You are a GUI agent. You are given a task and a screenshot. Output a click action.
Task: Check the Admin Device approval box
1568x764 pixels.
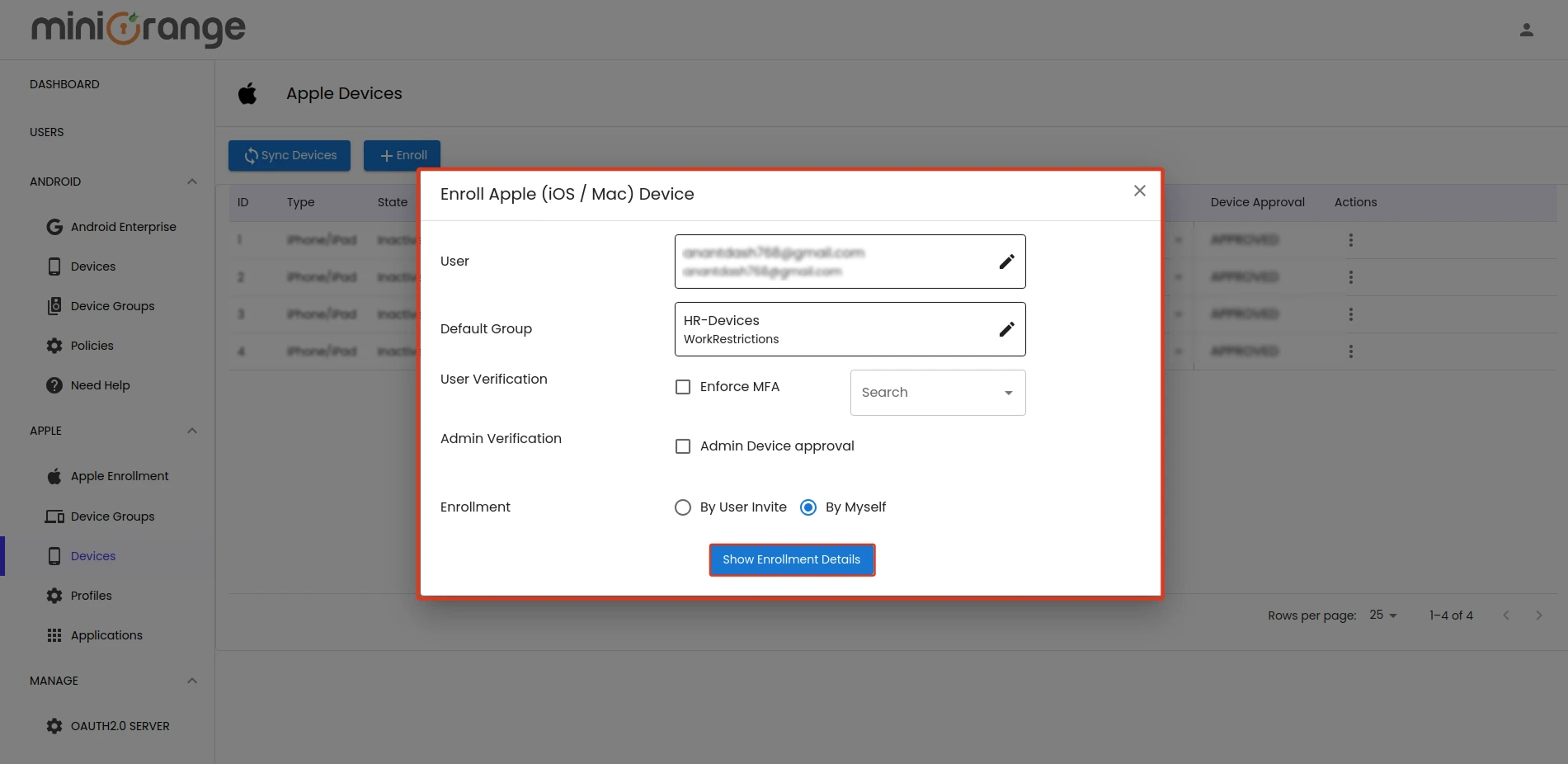pyautogui.click(x=682, y=446)
